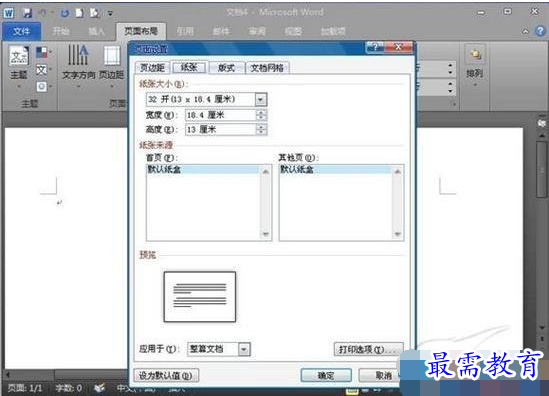Open the Customize Quick Access Toolbar dropdown arrow
The width and height of the screenshot is (549, 396).
110,14
